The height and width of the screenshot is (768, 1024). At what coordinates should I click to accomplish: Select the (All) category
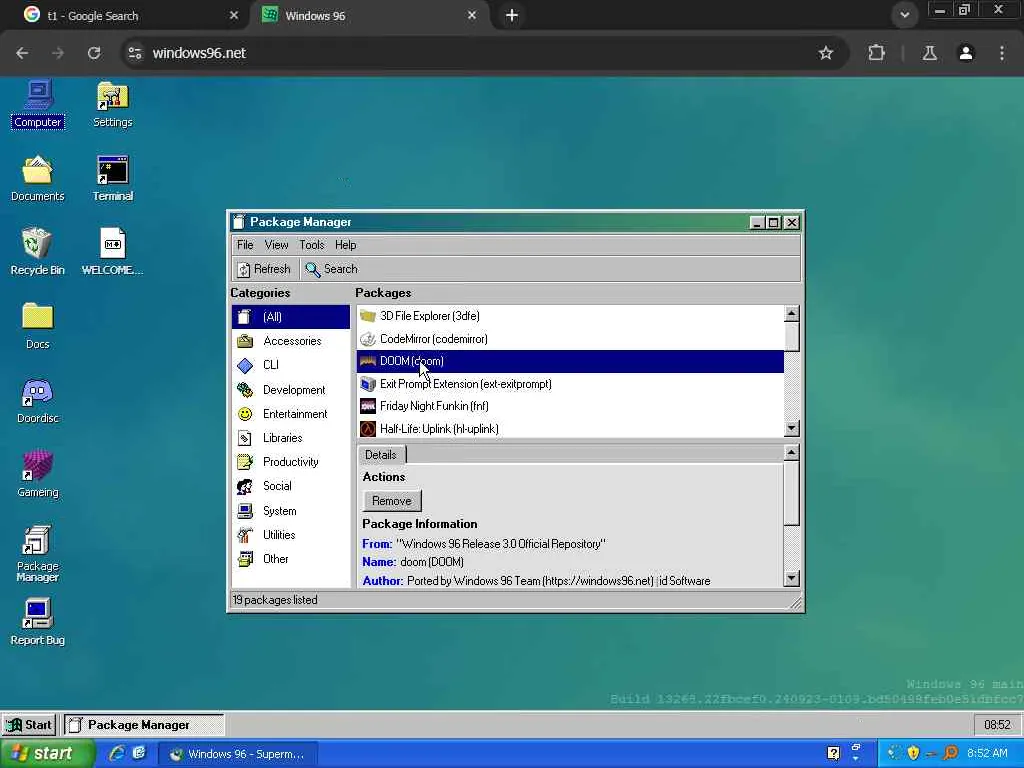point(291,317)
